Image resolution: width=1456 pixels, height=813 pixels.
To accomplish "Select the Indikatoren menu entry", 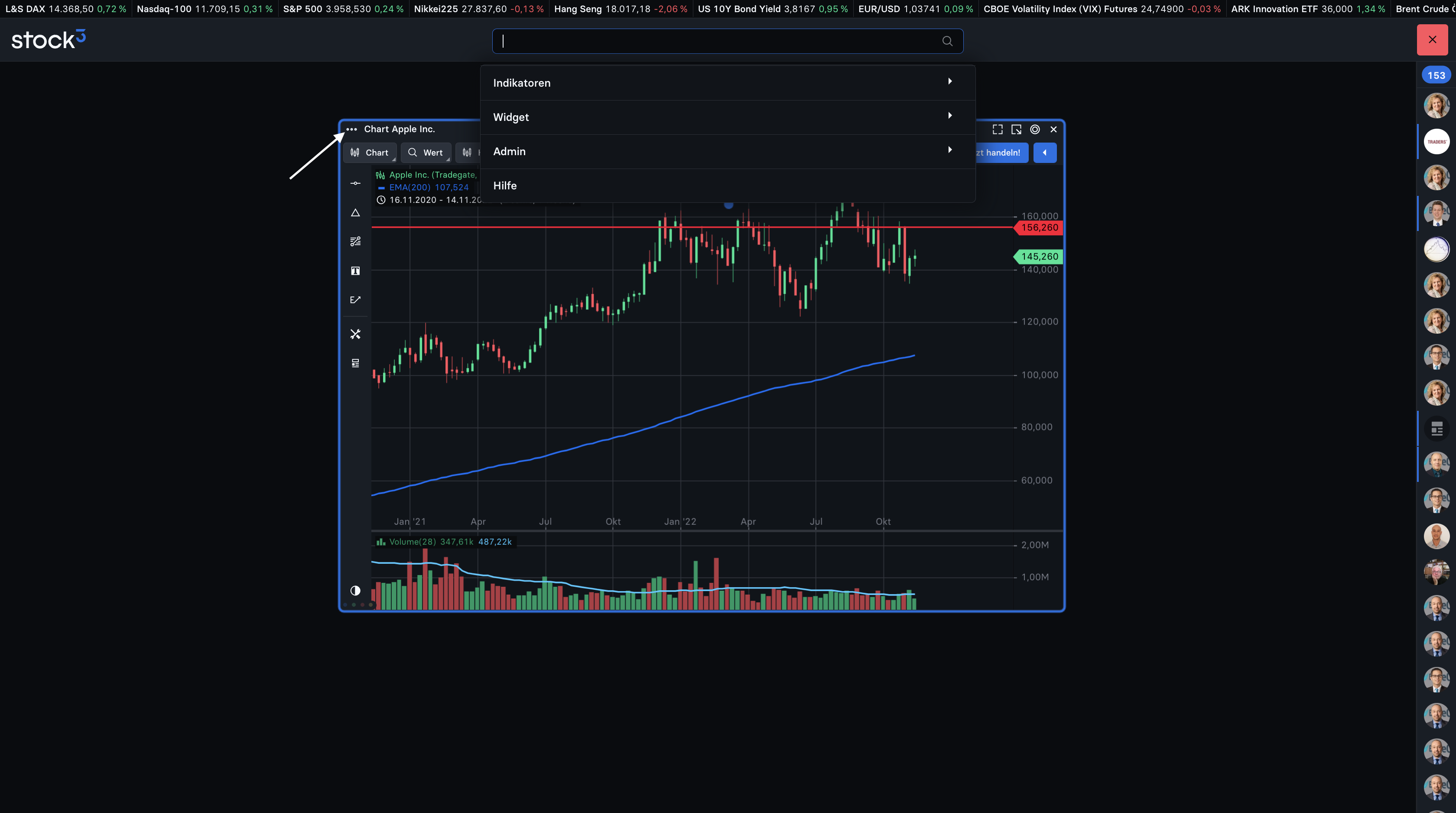I will [728, 83].
